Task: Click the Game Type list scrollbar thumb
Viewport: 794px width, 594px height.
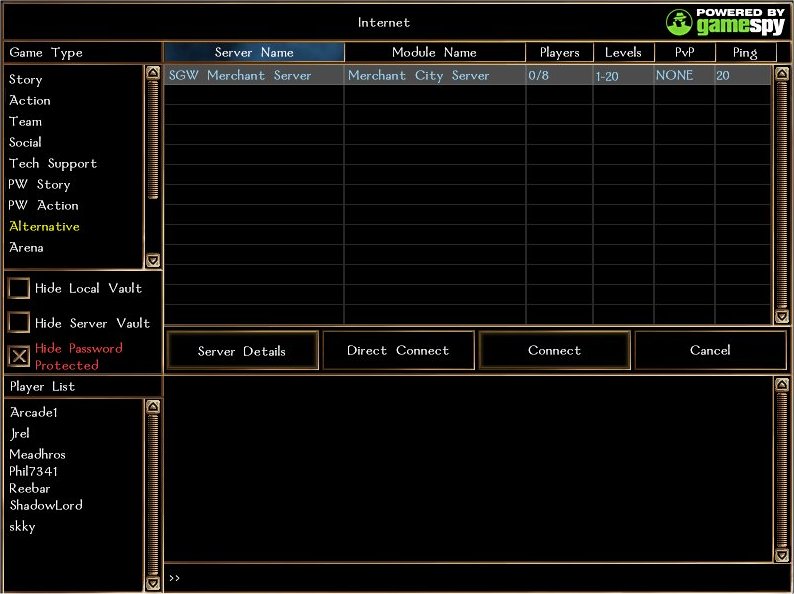Action: coord(152,139)
